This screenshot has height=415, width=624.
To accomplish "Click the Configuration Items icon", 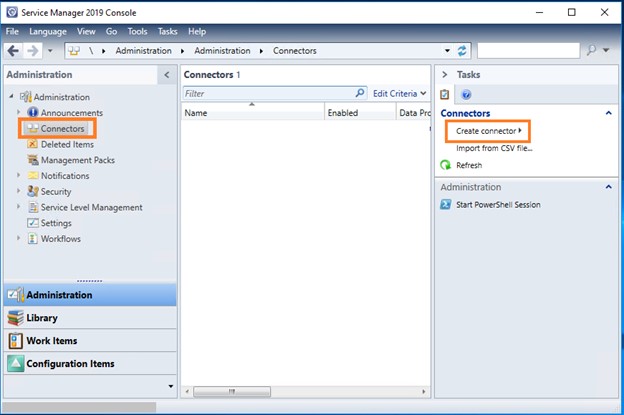I will click(16, 364).
